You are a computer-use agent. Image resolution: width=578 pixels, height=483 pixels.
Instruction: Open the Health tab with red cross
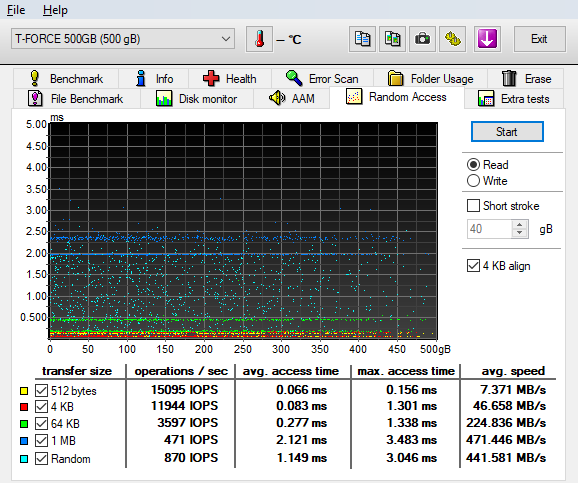point(230,79)
